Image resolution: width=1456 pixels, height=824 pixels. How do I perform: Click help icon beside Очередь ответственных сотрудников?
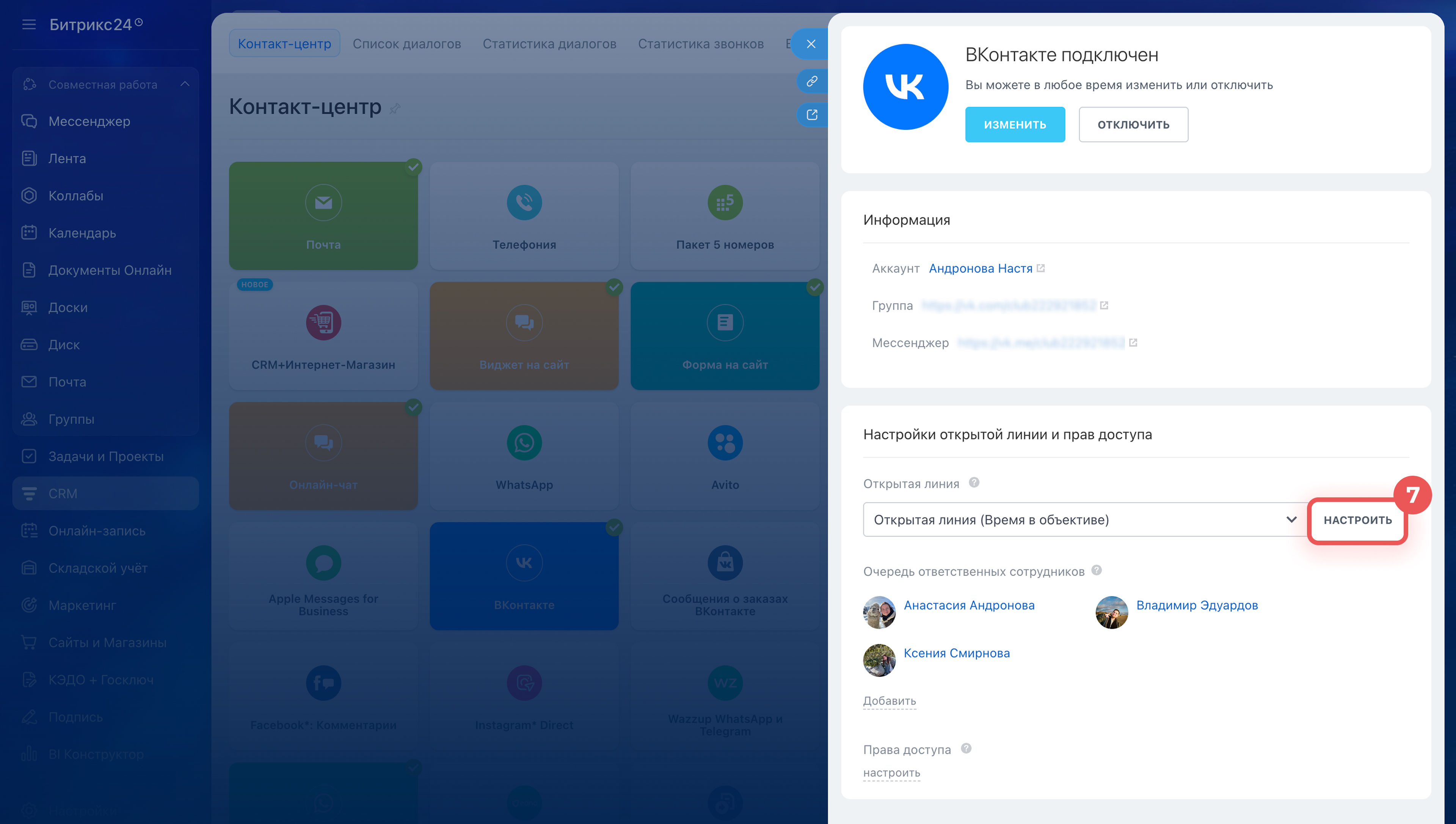[x=1097, y=570]
